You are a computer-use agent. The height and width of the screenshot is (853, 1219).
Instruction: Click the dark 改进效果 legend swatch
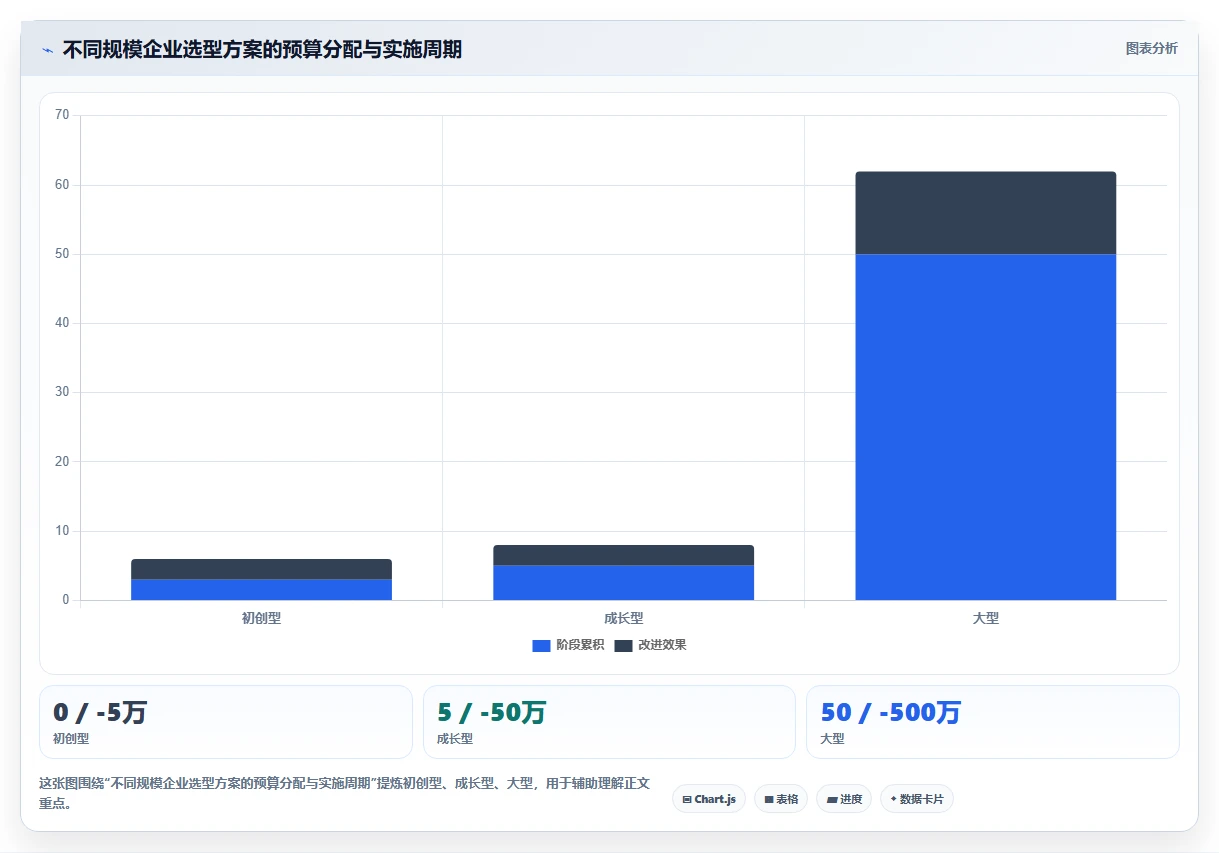623,645
